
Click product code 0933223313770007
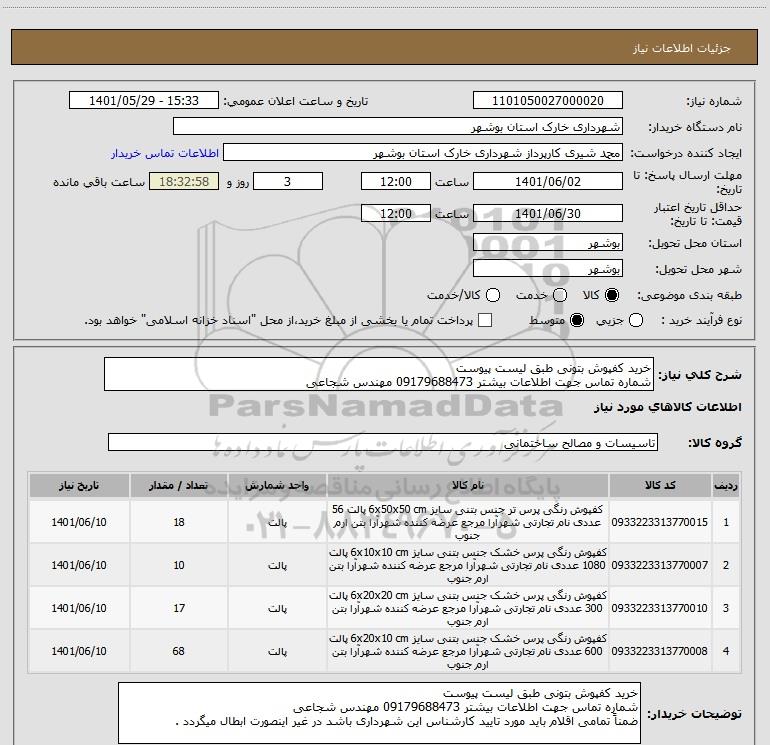click(660, 565)
